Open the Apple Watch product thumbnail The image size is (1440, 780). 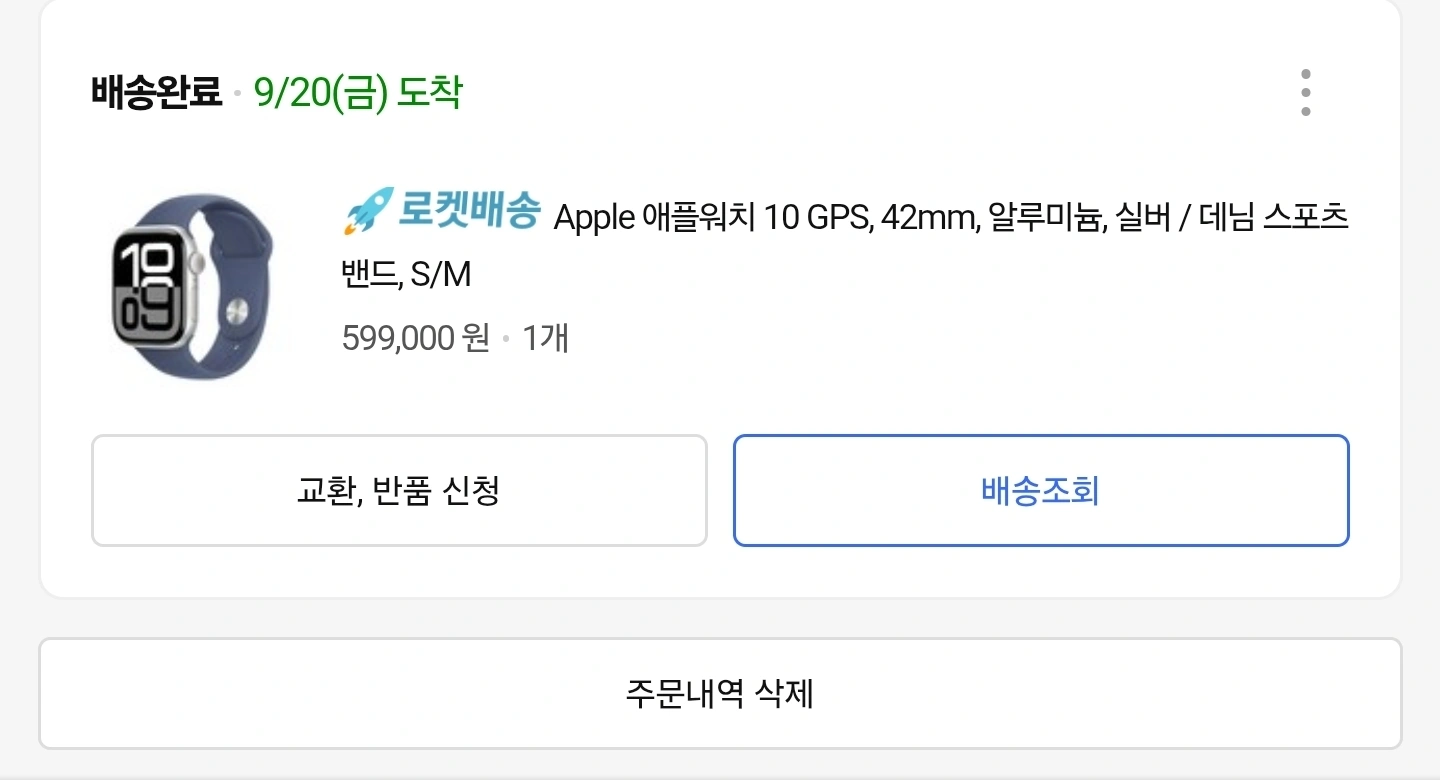click(x=192, y=286)
